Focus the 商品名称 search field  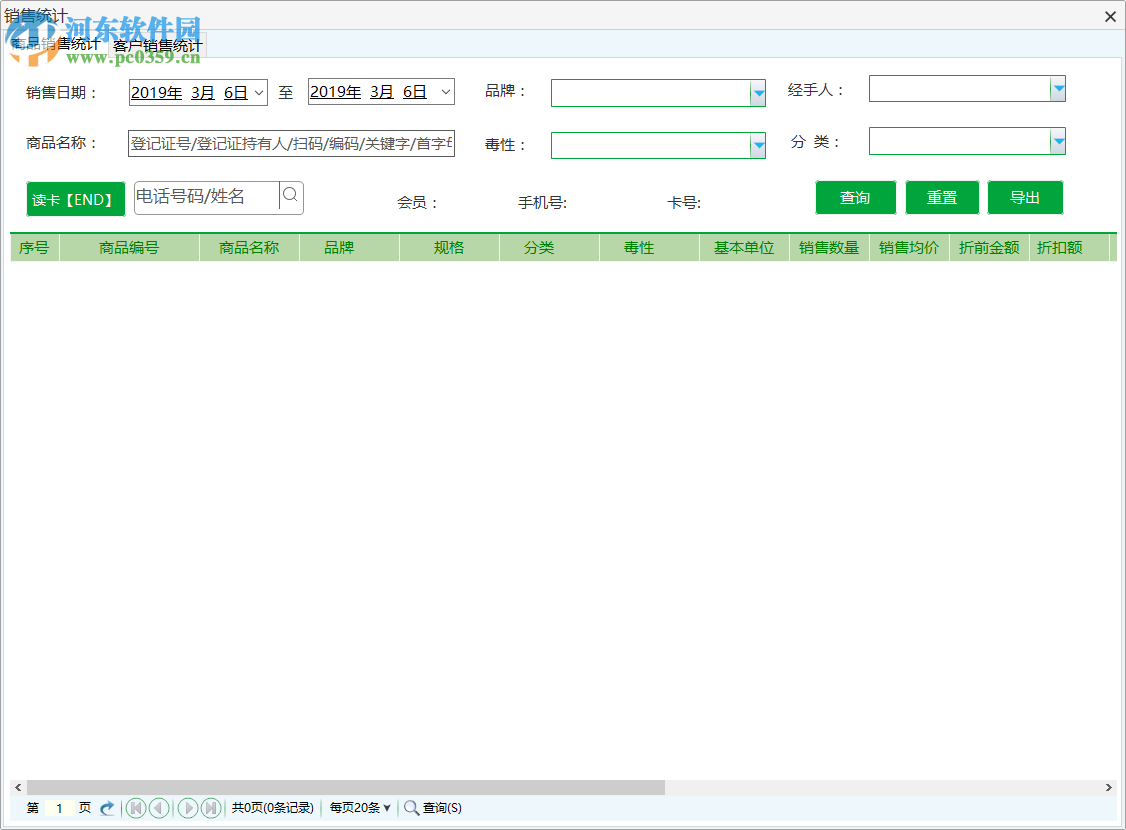point(292,144)
